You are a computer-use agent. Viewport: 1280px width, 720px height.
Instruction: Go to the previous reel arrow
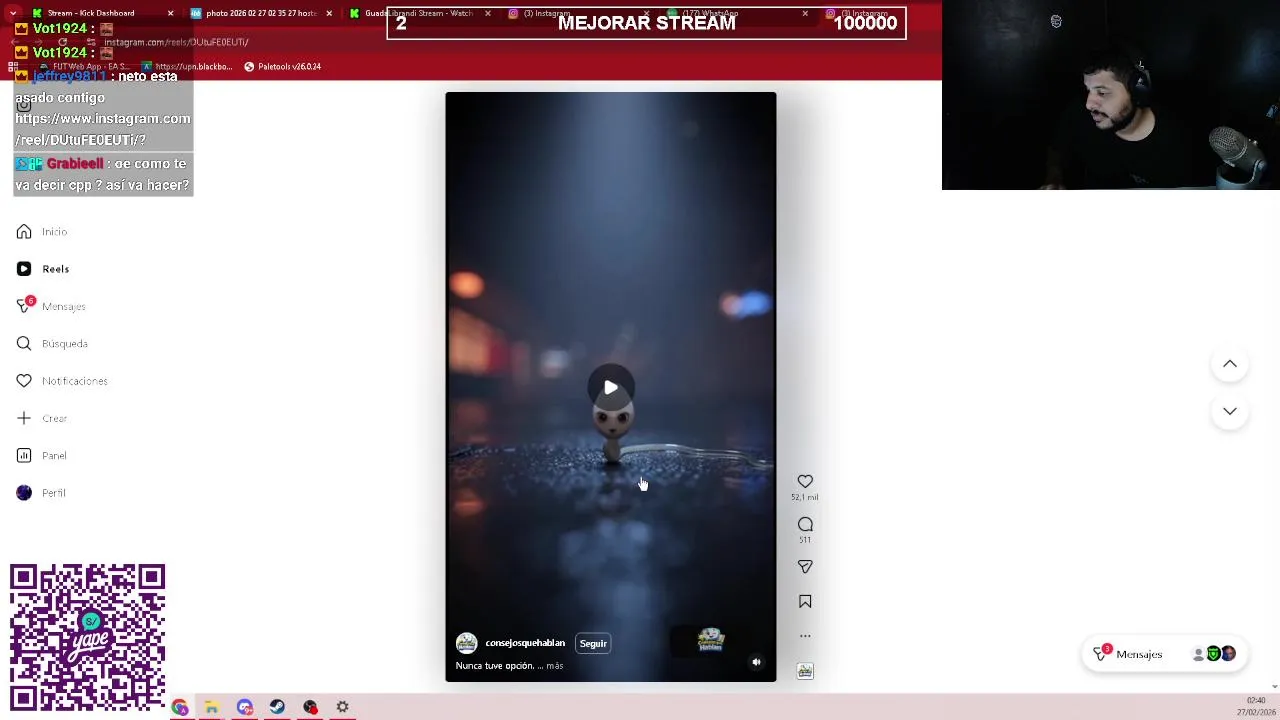pos(1230,364)
